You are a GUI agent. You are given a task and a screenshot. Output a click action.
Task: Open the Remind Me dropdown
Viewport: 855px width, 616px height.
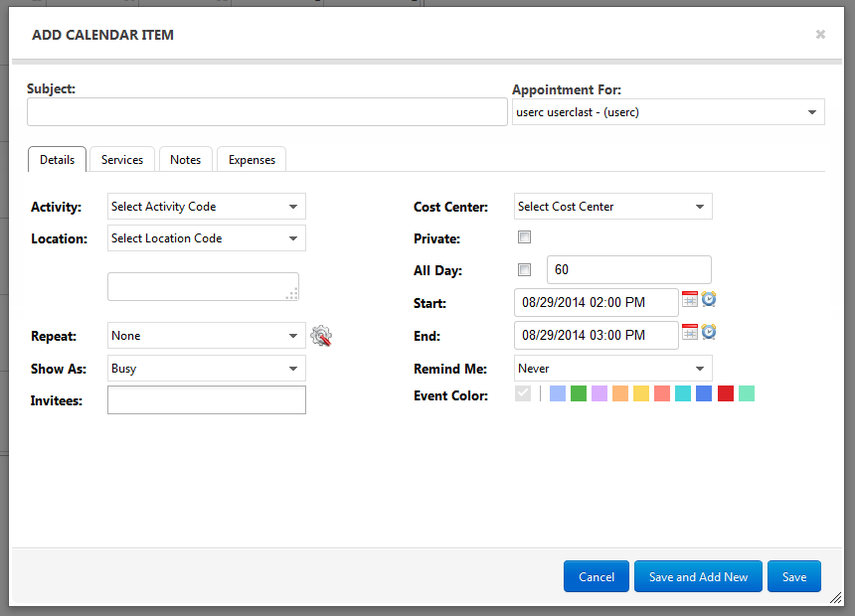click(613, 369)
